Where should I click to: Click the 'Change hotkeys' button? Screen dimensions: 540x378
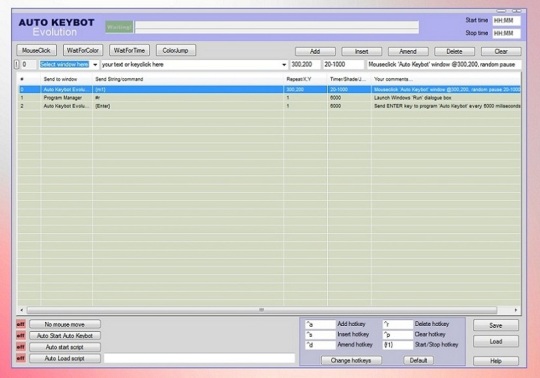click(x=351, y=360)
